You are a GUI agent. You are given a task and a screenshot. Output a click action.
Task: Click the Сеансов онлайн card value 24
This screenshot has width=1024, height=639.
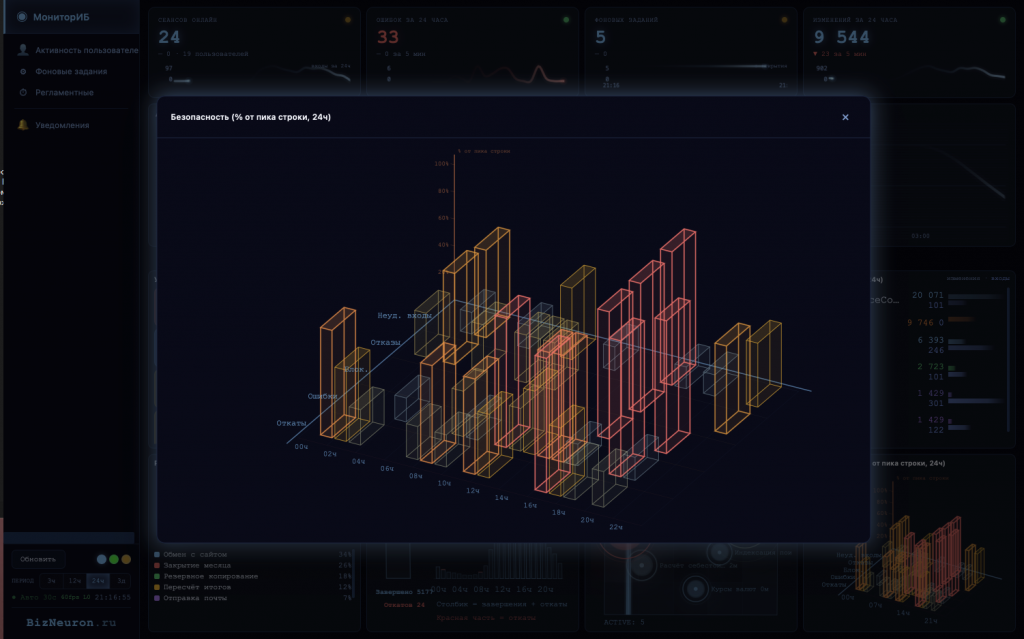169,37
